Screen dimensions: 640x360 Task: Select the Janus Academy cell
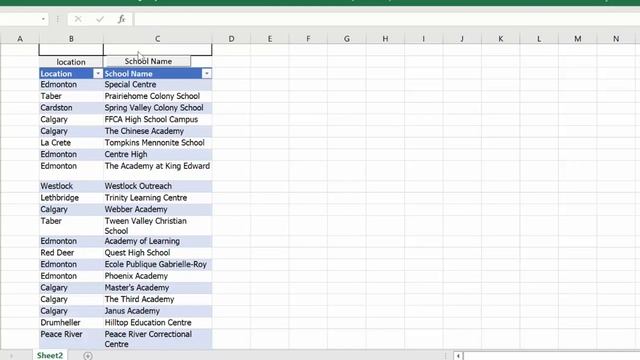point(158,311)
